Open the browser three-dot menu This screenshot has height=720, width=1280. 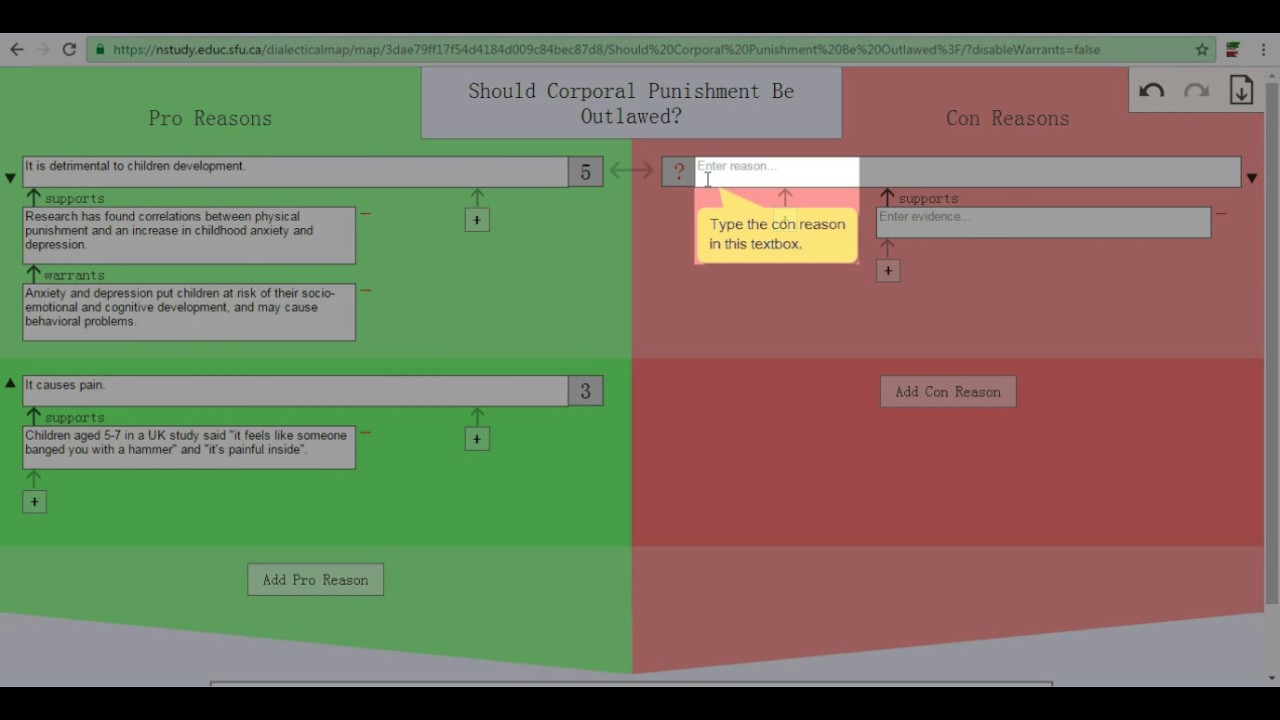click(1263, 49)
